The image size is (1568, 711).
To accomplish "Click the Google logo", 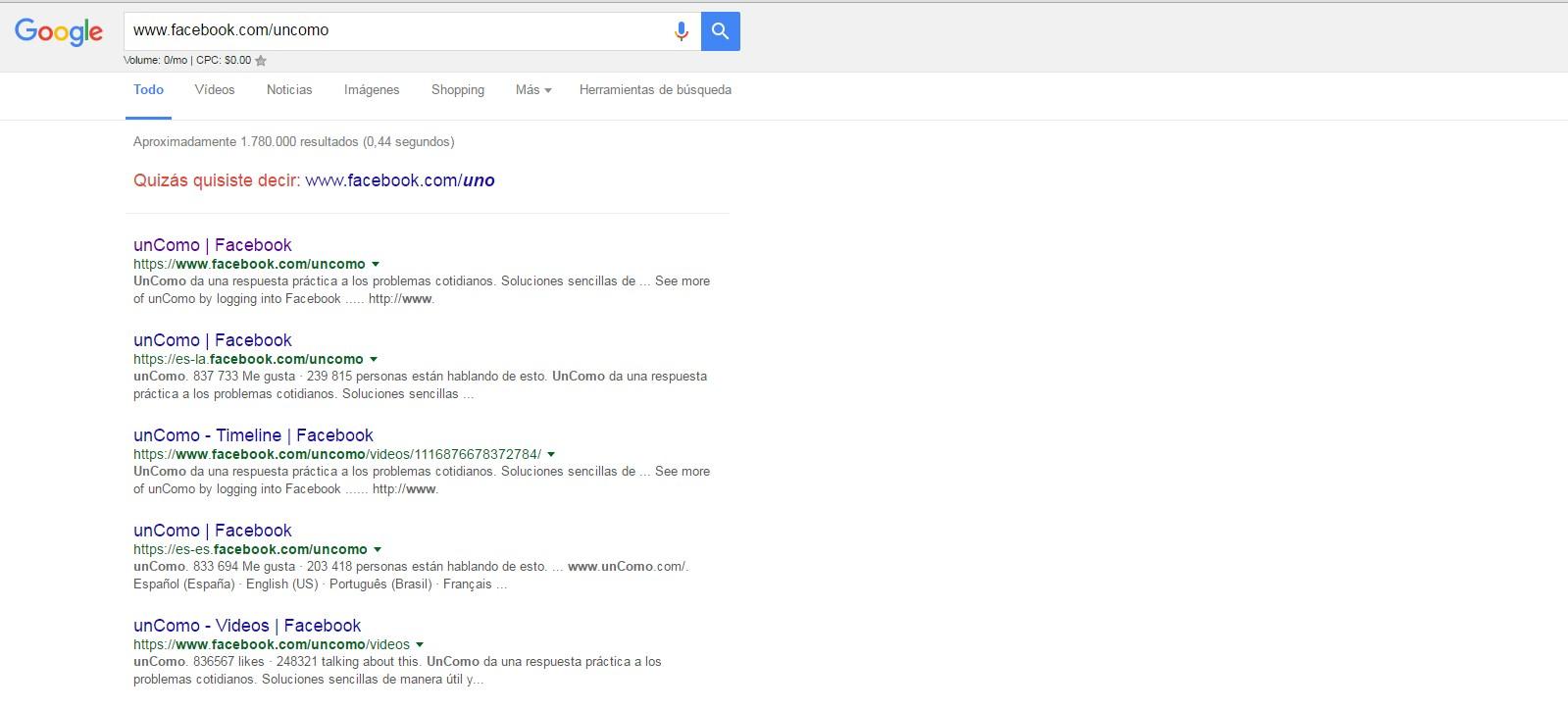I will tap(59, 31).
